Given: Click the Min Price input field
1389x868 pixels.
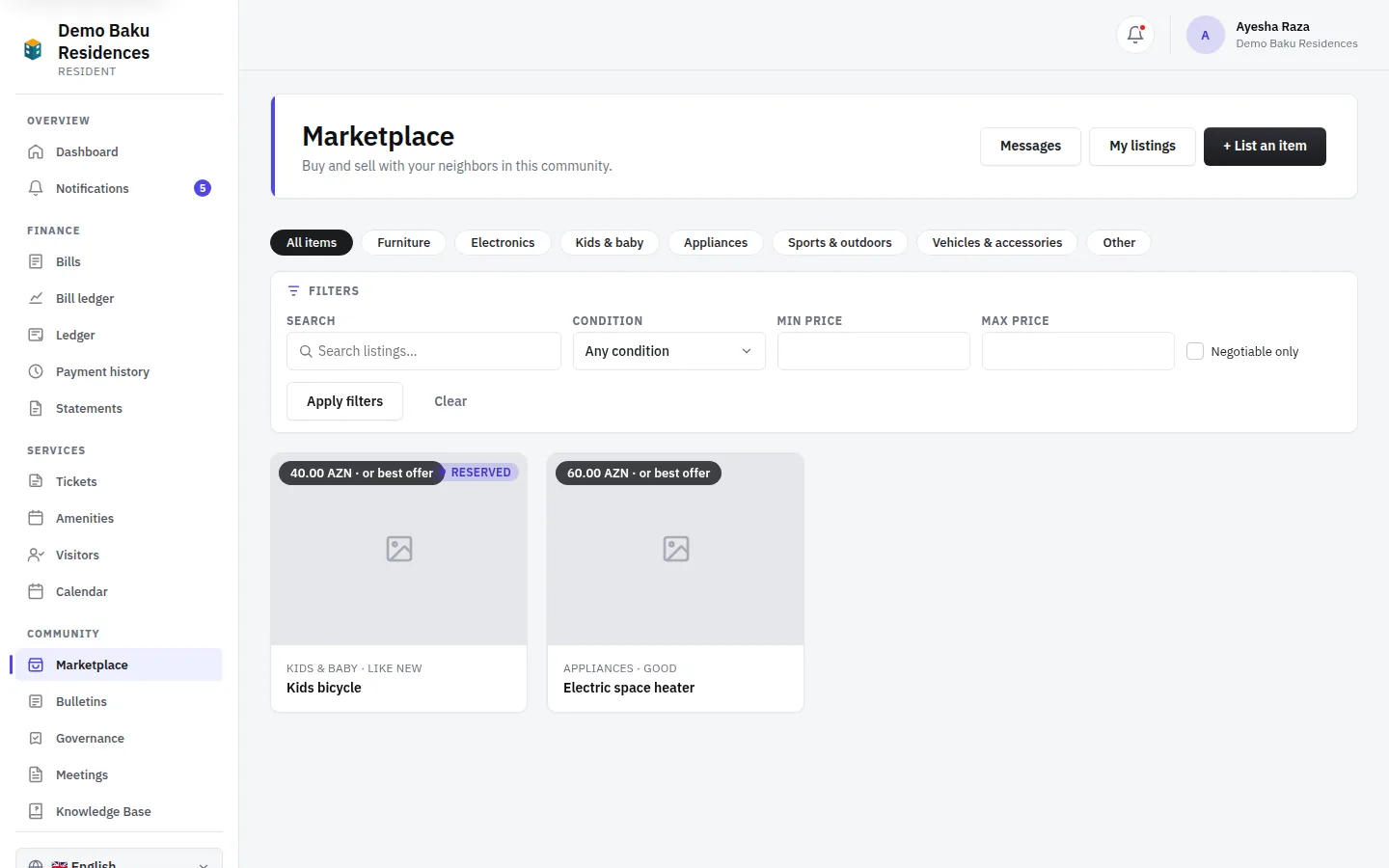Looking at the screenshot, I should (x=873, y=351).
